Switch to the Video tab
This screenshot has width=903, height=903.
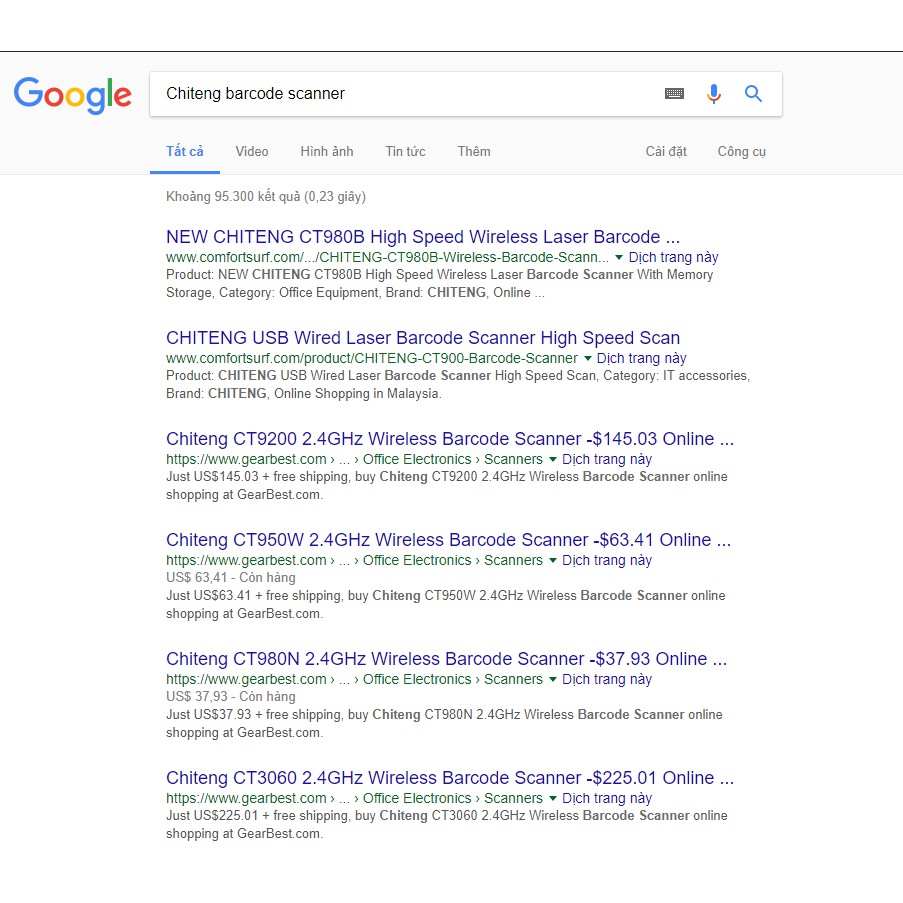click(x=252, y=152)
